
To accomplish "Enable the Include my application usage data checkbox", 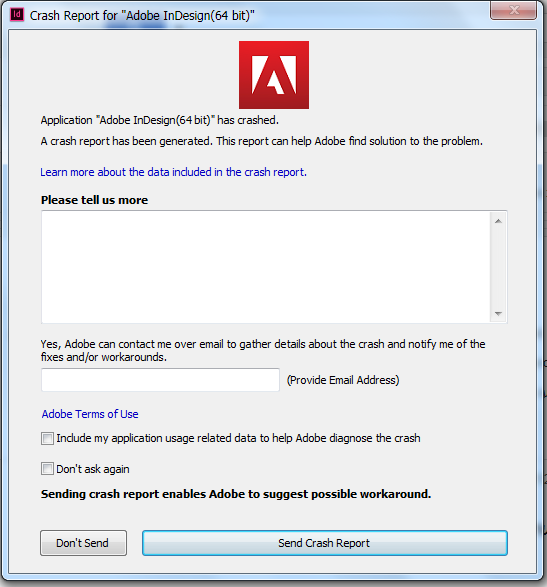I will pos(47,438).
